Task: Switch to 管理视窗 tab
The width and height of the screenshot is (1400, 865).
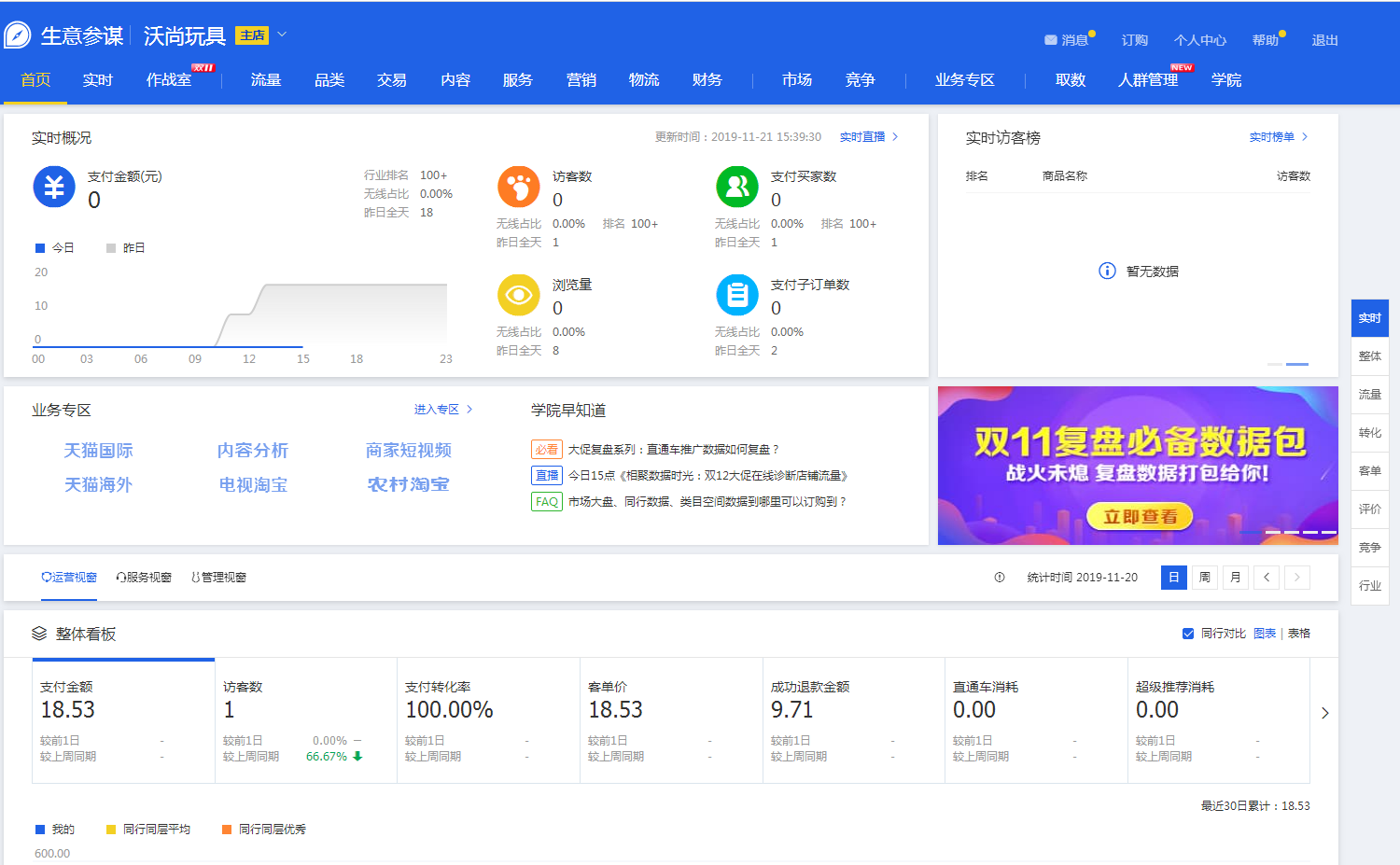Action: tap(218, 577)
